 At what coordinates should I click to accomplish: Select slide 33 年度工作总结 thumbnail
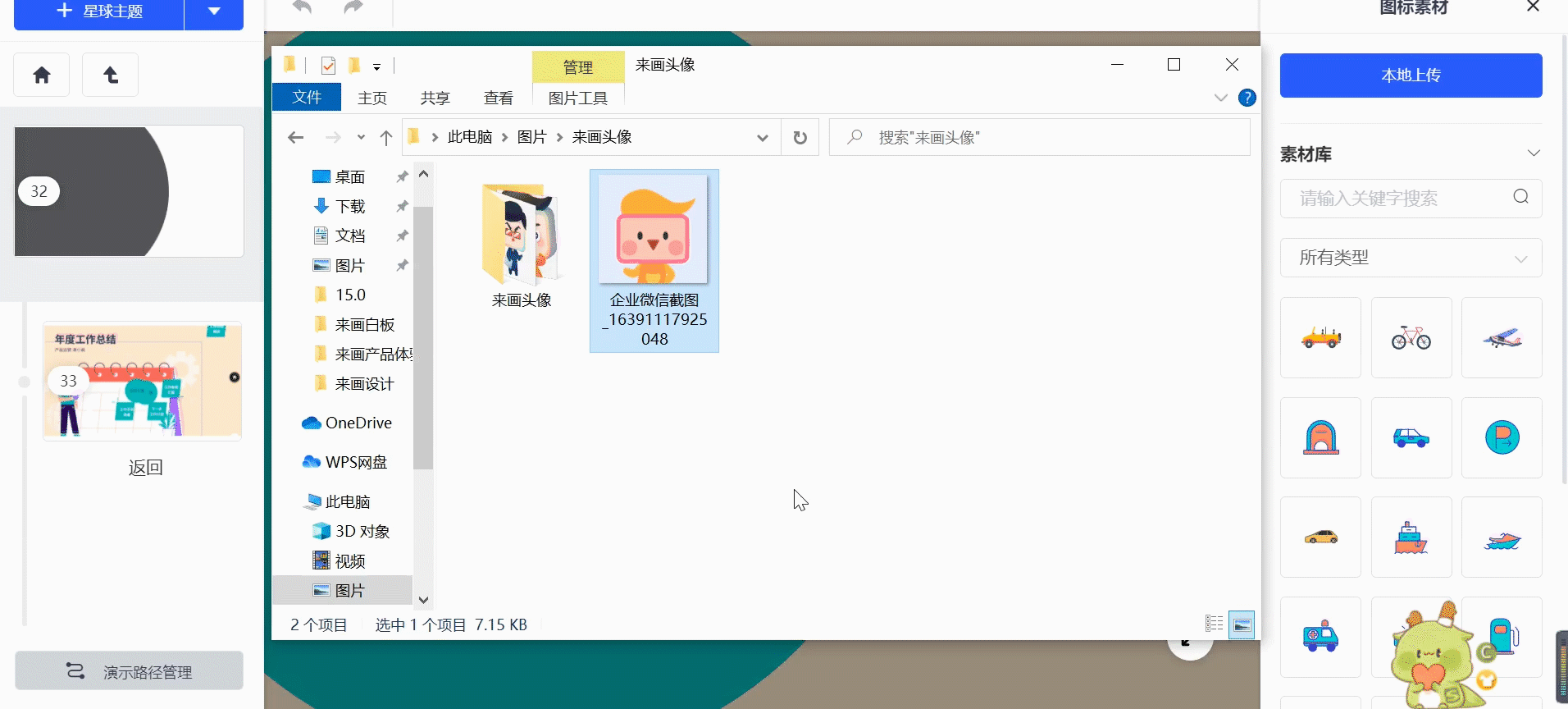(x=142, y=381)
